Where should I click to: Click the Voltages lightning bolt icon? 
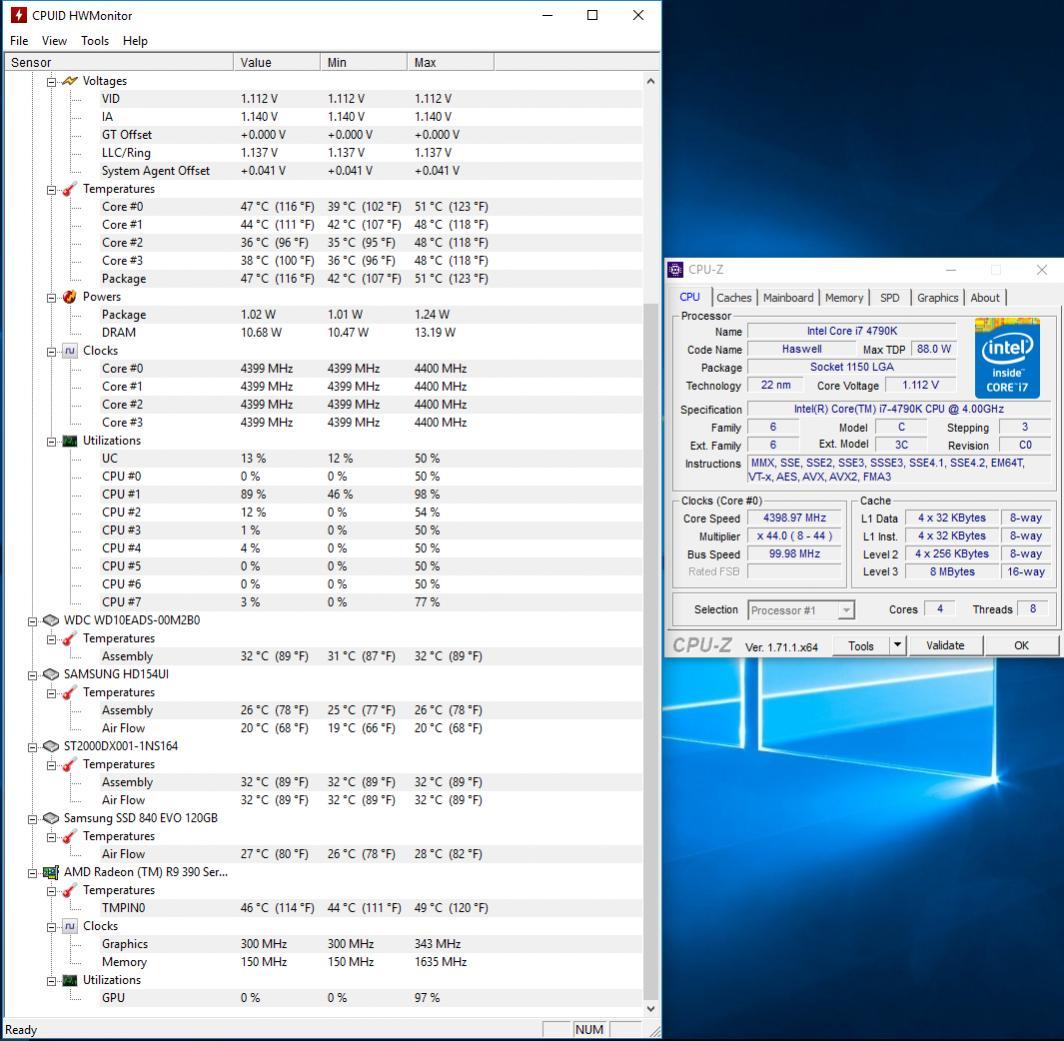(x=70, y=81)
